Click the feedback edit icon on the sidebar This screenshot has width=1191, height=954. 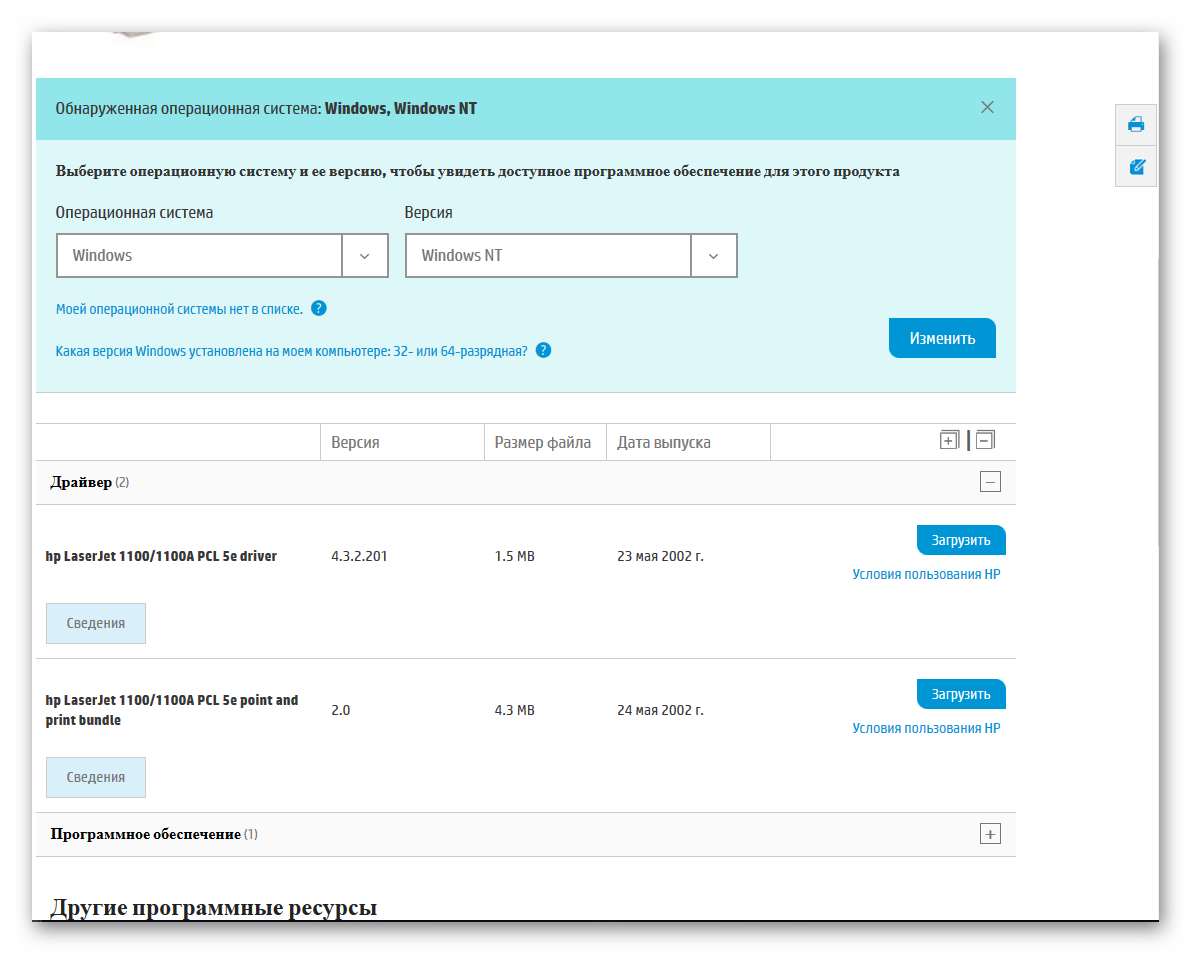coord(1136,166)
